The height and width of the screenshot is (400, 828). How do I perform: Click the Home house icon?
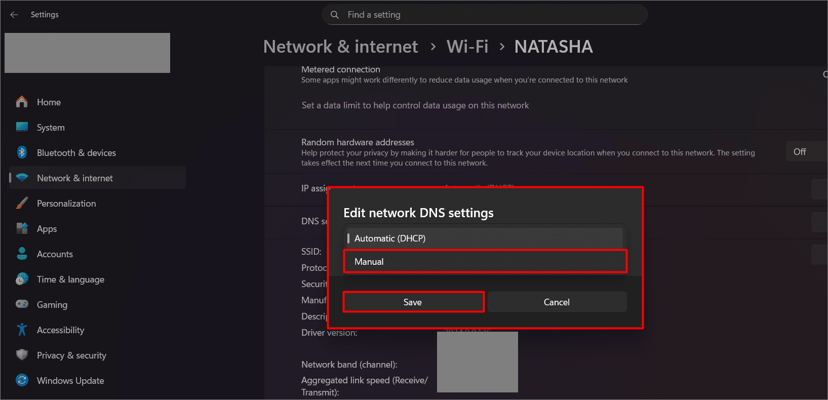22,102
